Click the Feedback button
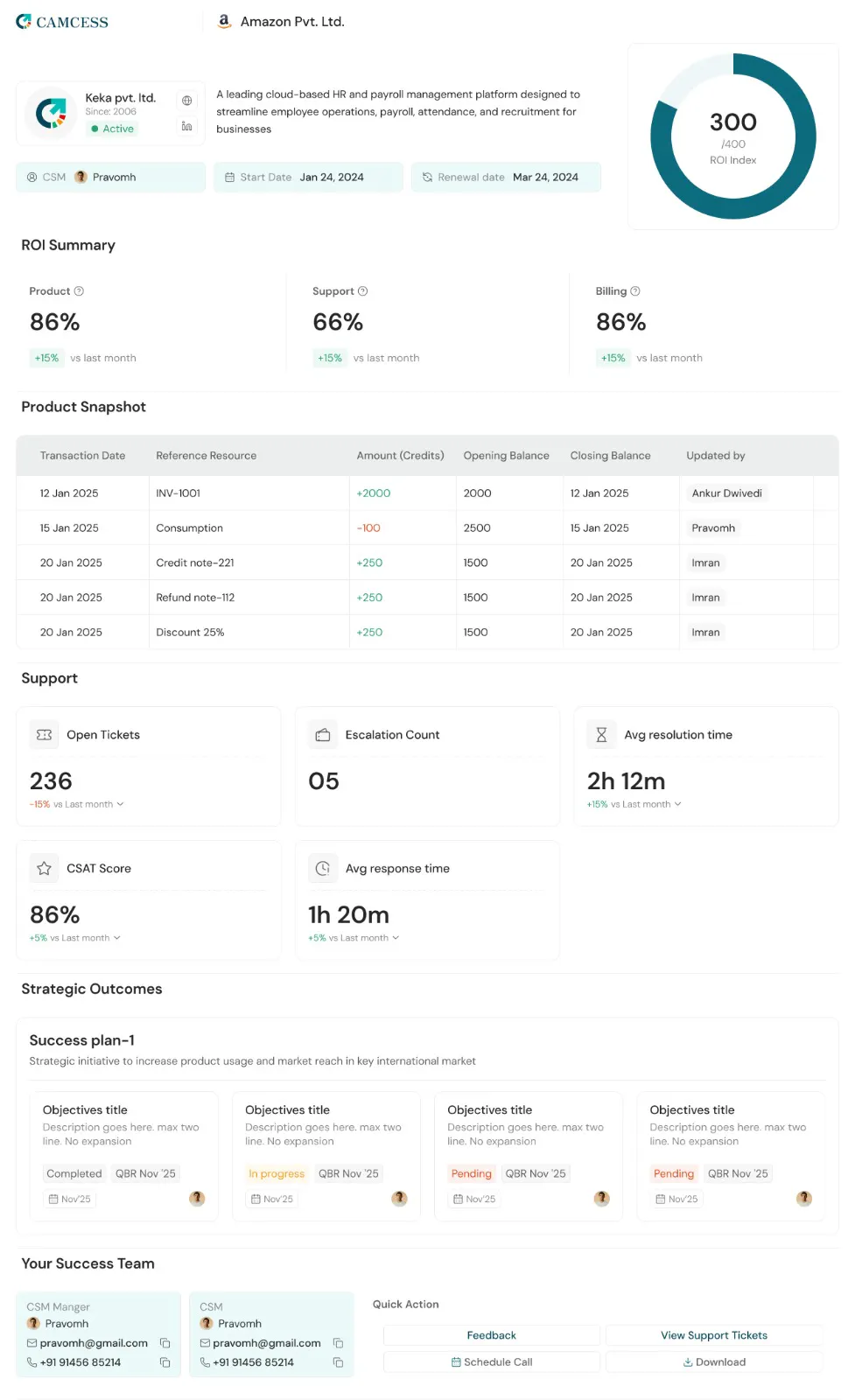 tap(491, 1335)
